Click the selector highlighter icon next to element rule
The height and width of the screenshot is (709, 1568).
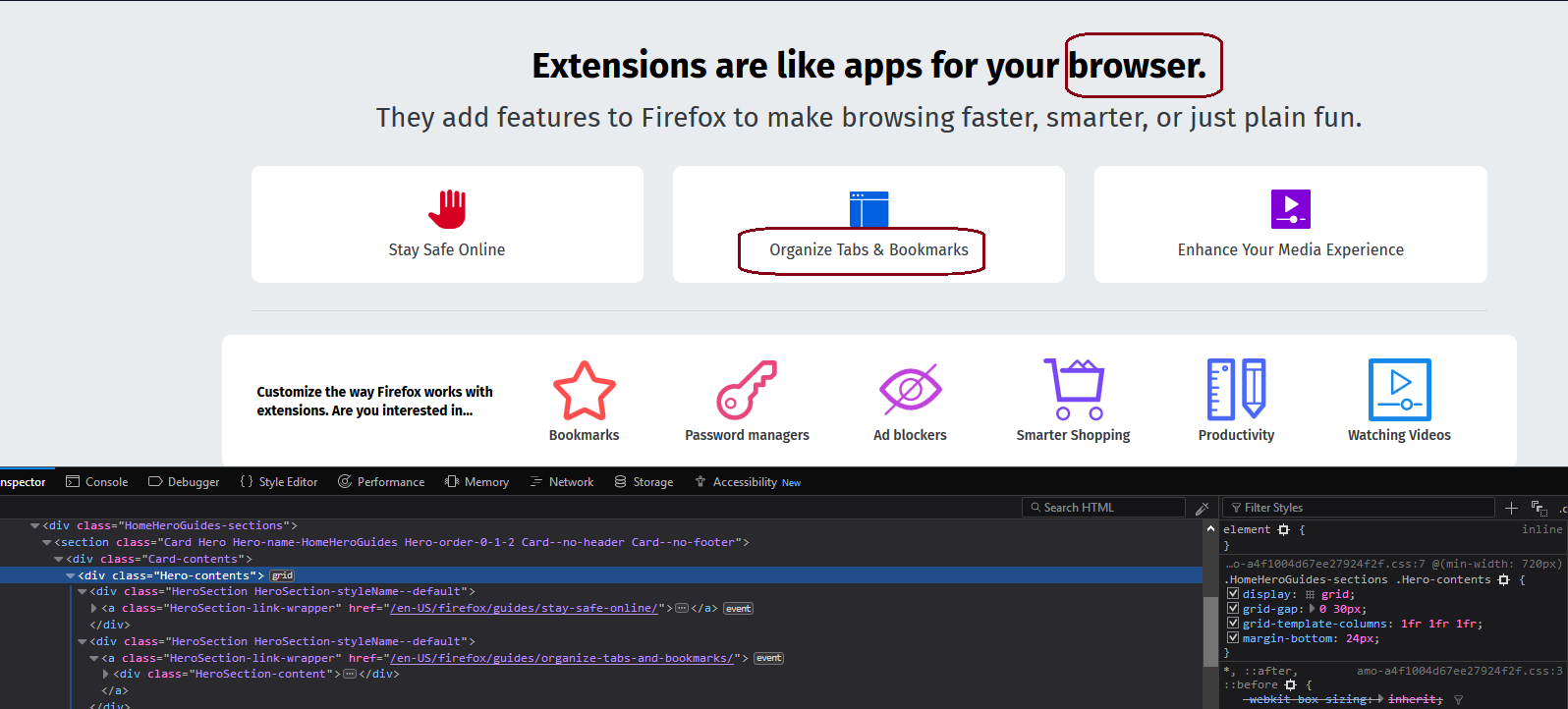pyautogui.click(x=1283, y=530)
